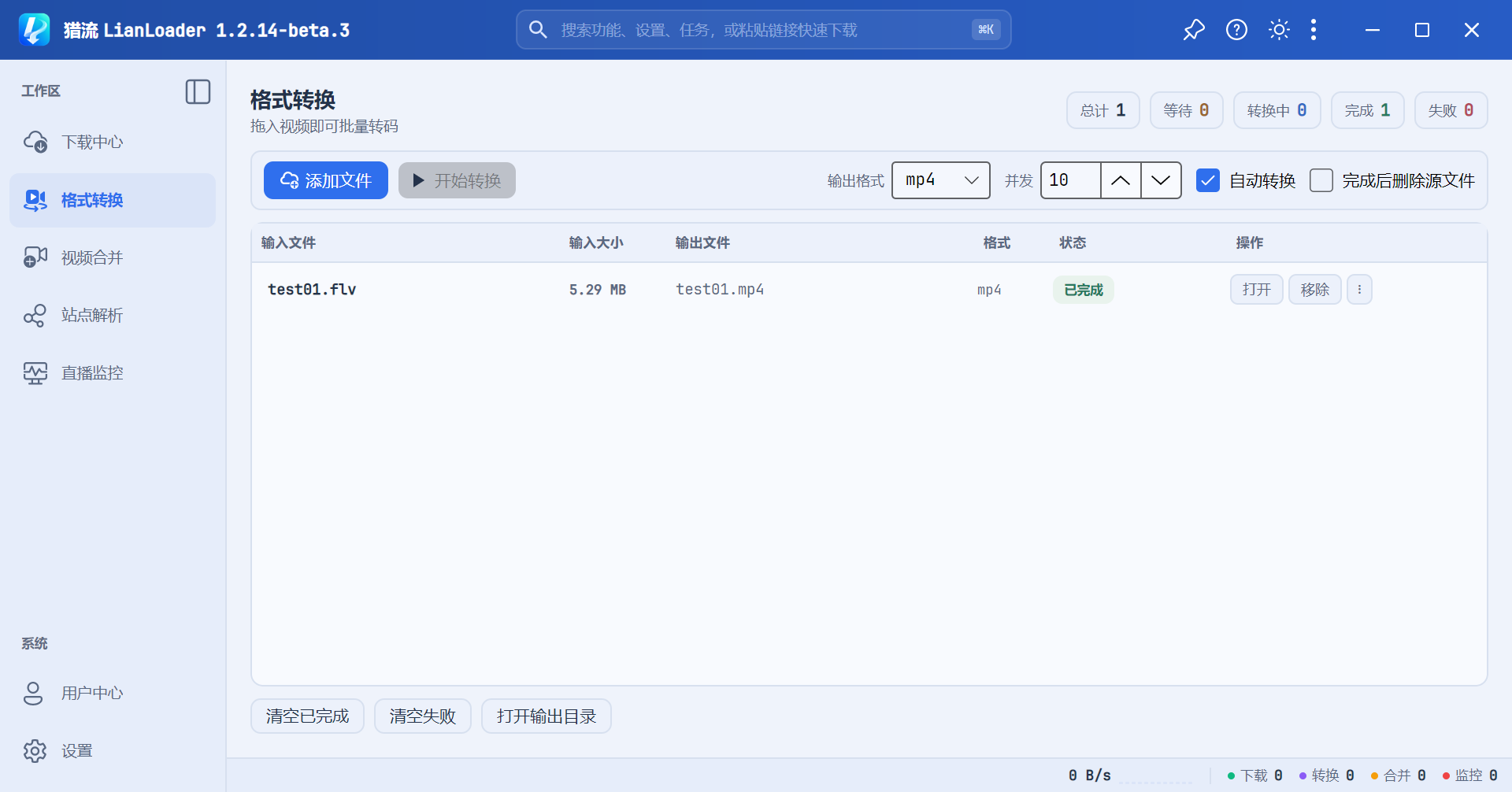Click the site parsing share icon
The width and height of the screenshot is (1512, 792).
pyautogui.click(x=35, y=315)
